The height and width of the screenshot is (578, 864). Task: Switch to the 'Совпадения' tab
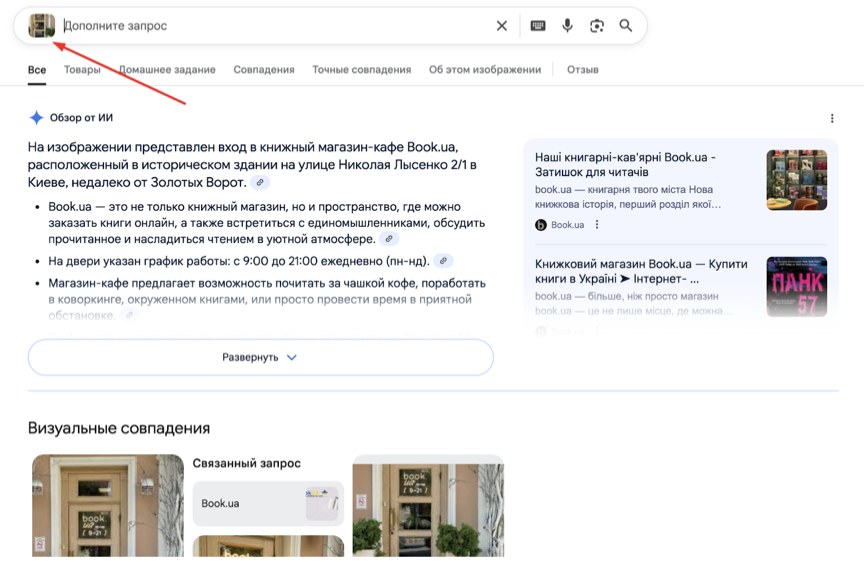coord(264,70)
